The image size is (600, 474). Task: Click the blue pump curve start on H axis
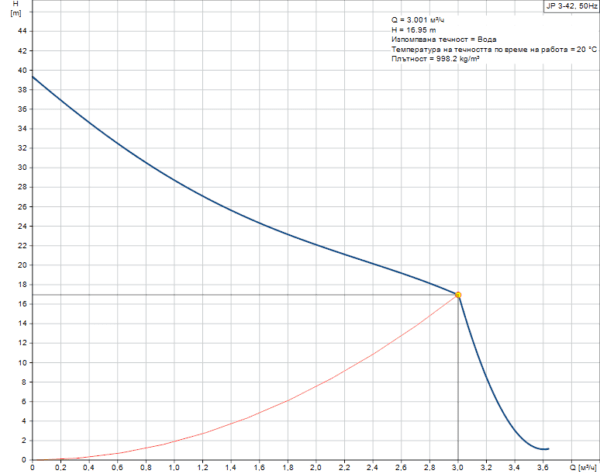34,77
